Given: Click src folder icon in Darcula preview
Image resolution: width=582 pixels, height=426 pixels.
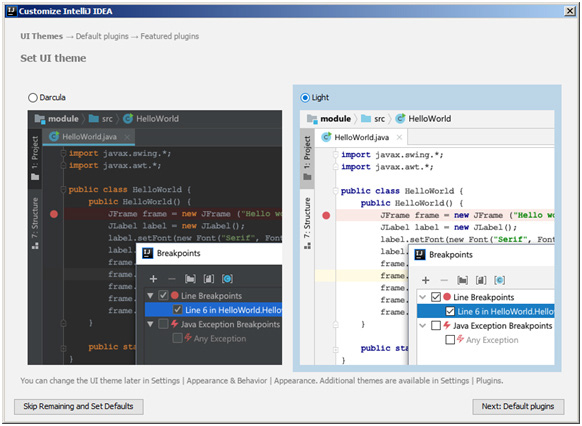Looking at the screenshot, I should [x=94, y=119].
